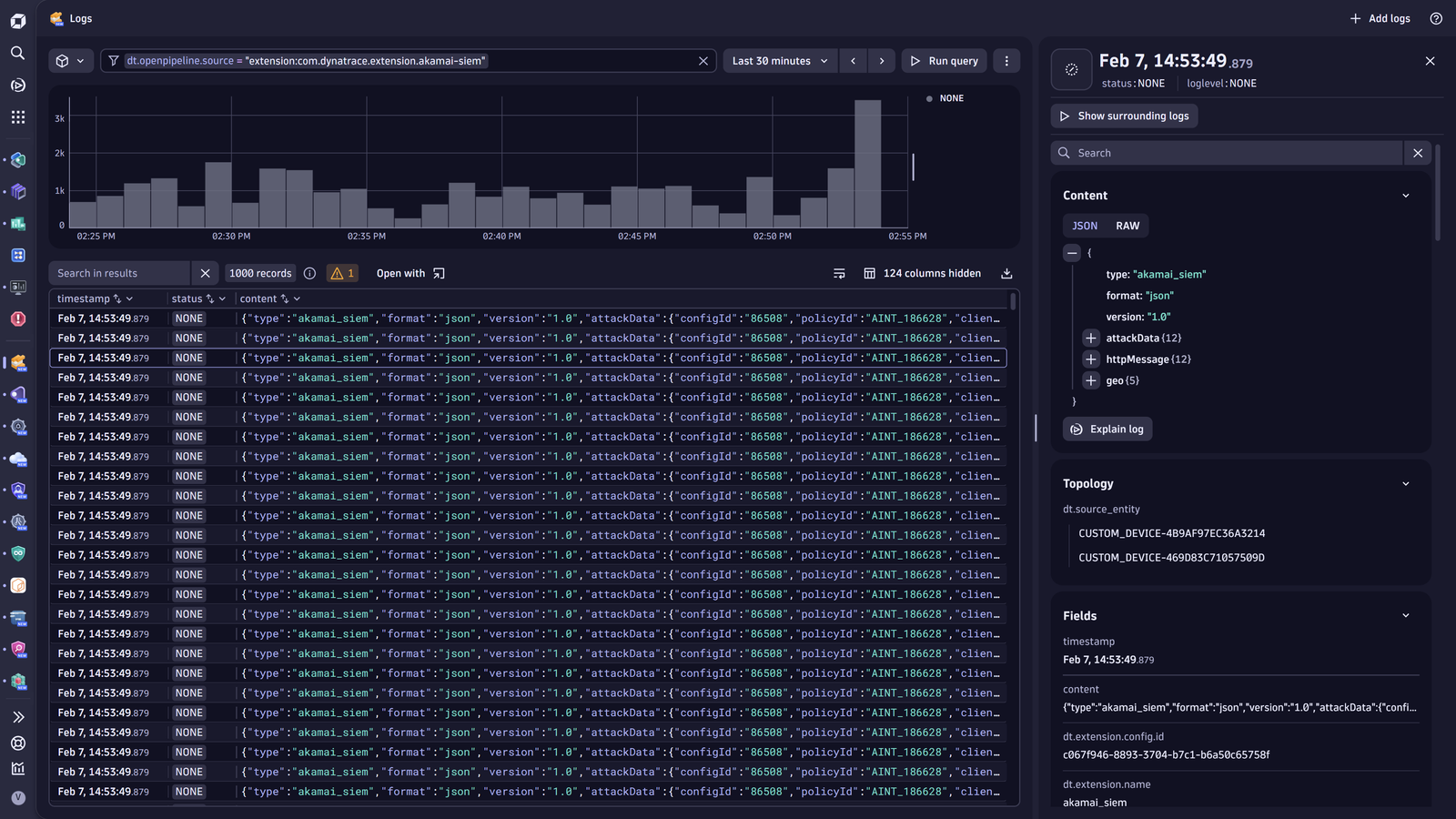Viewport: 1456px width, 819px height.
Task: Clear the details panel search with X
Action: 1418,153
